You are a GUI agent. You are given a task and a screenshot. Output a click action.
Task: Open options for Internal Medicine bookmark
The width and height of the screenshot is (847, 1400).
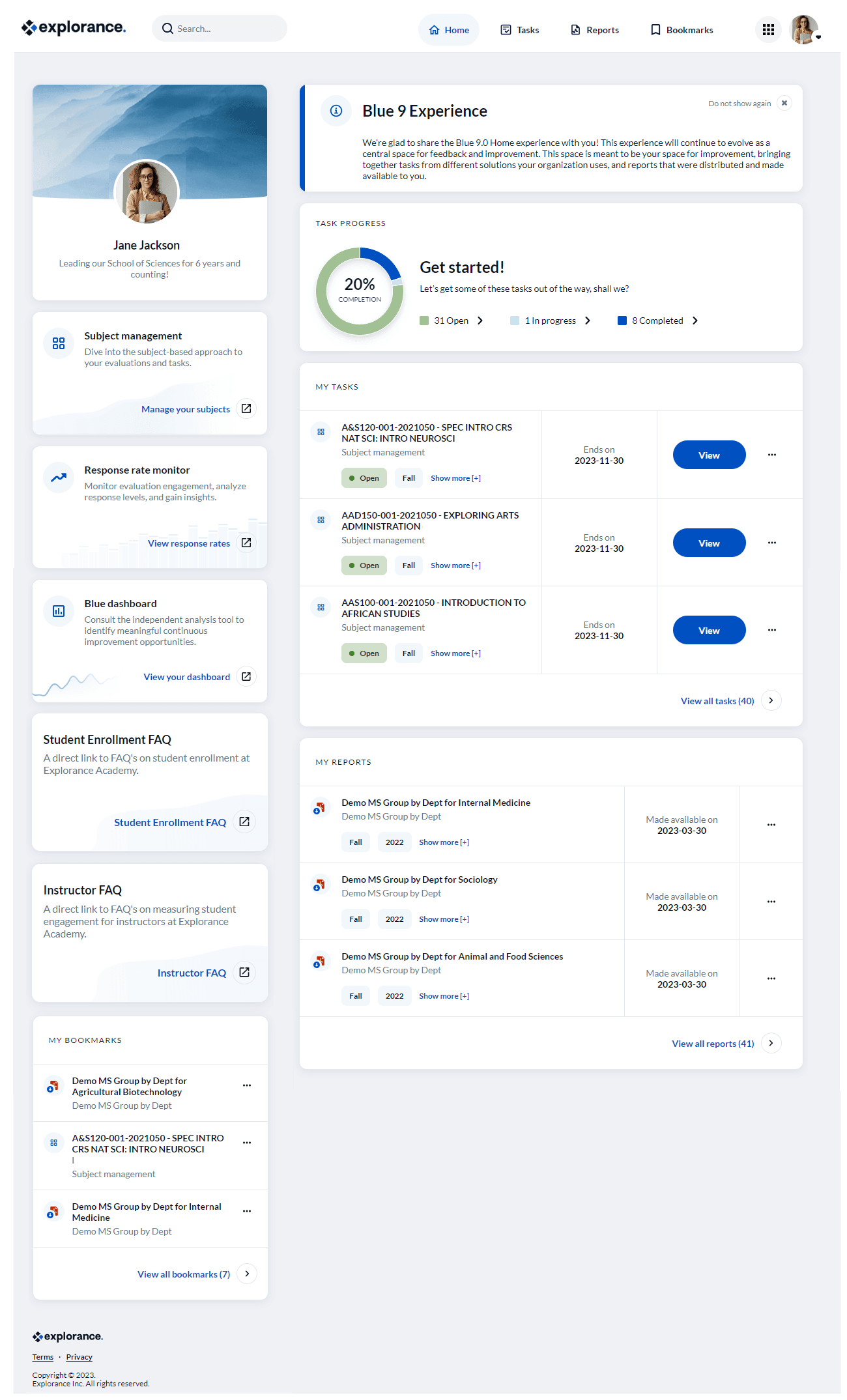247,1211
